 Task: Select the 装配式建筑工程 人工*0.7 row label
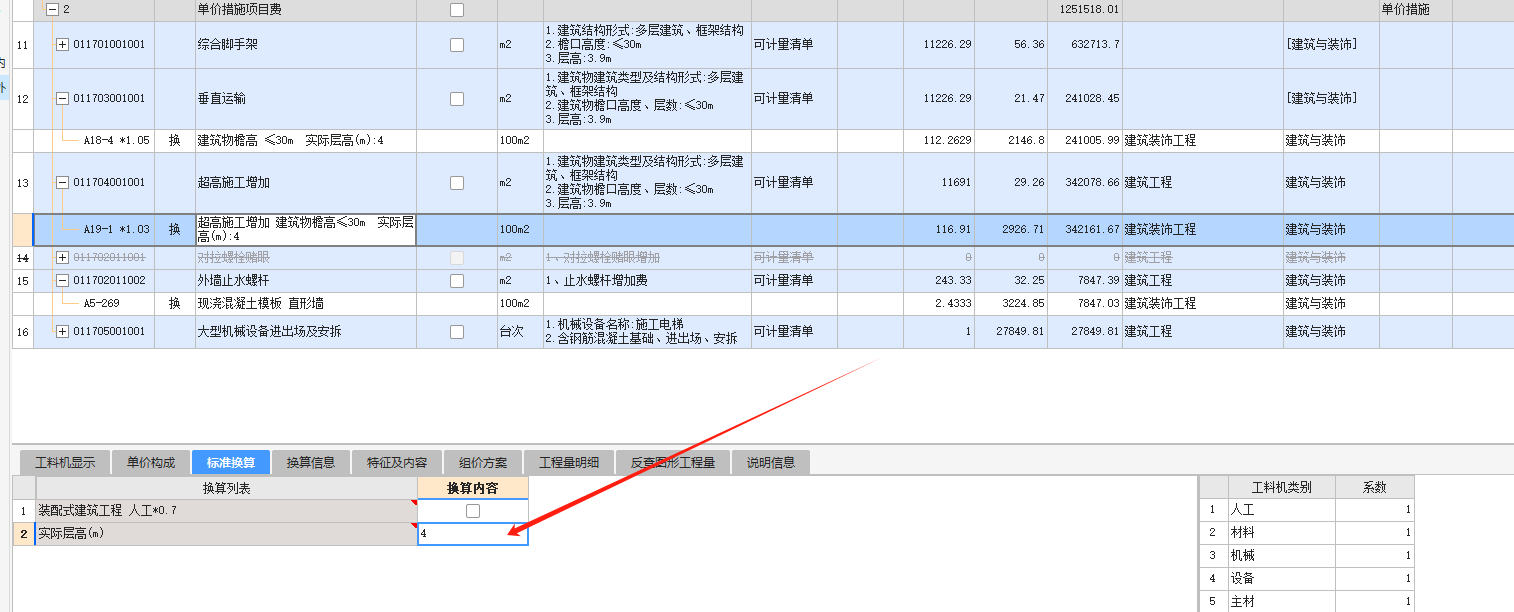[226, 511]
